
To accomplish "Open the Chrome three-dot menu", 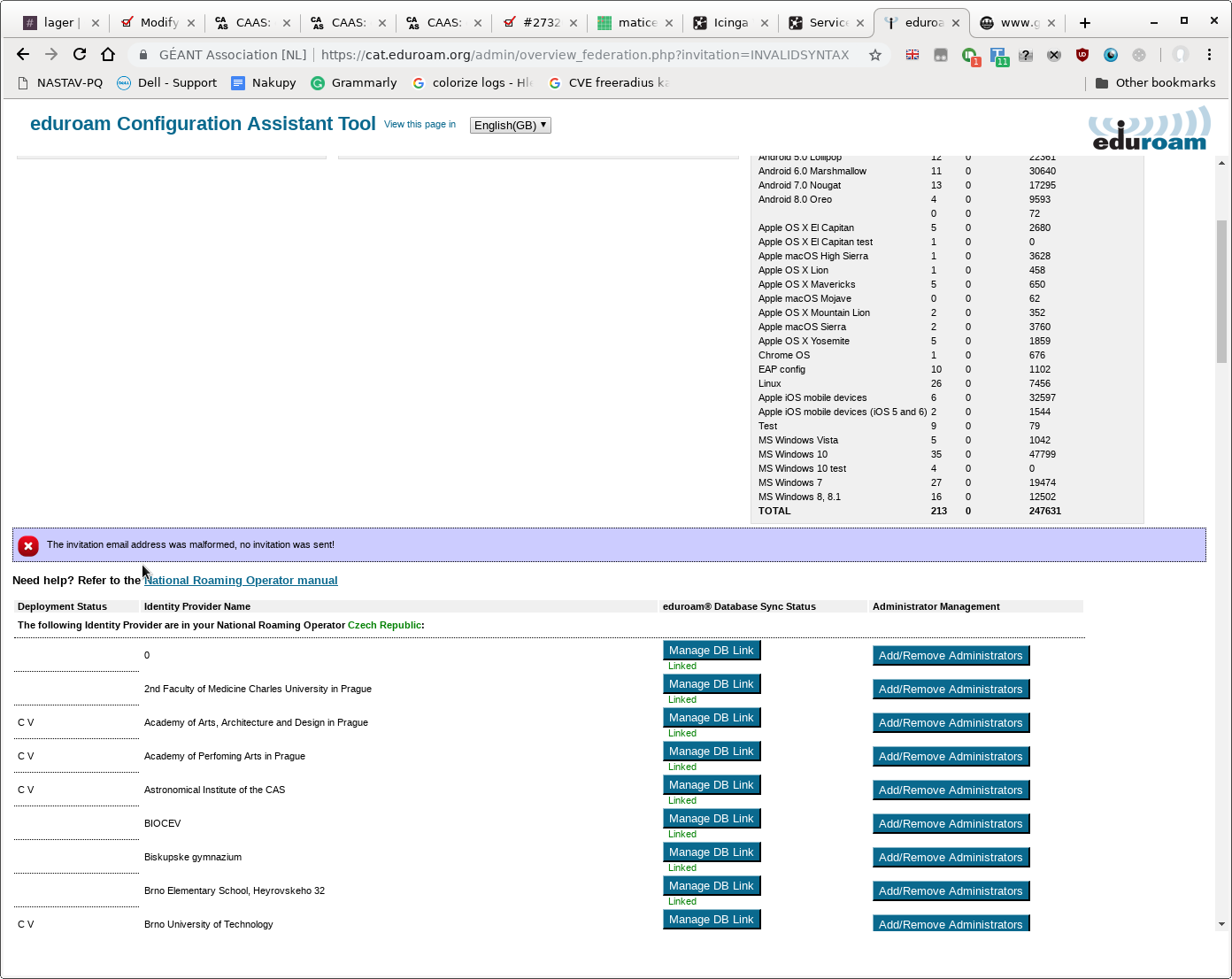I will click(1209, 55).
